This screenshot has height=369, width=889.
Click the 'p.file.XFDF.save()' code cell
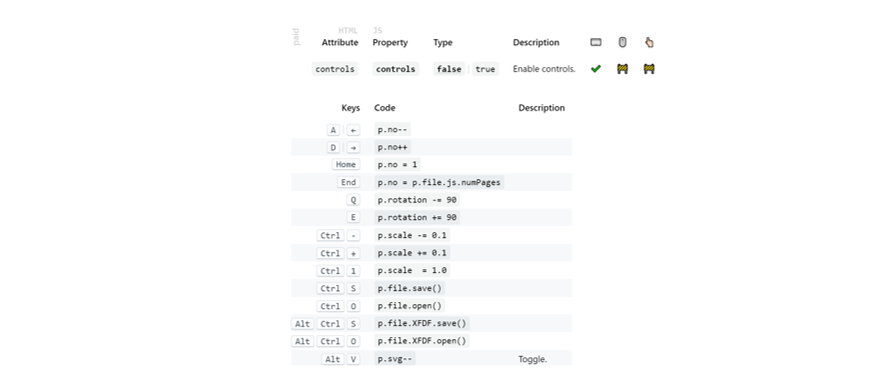pos(422,324)
